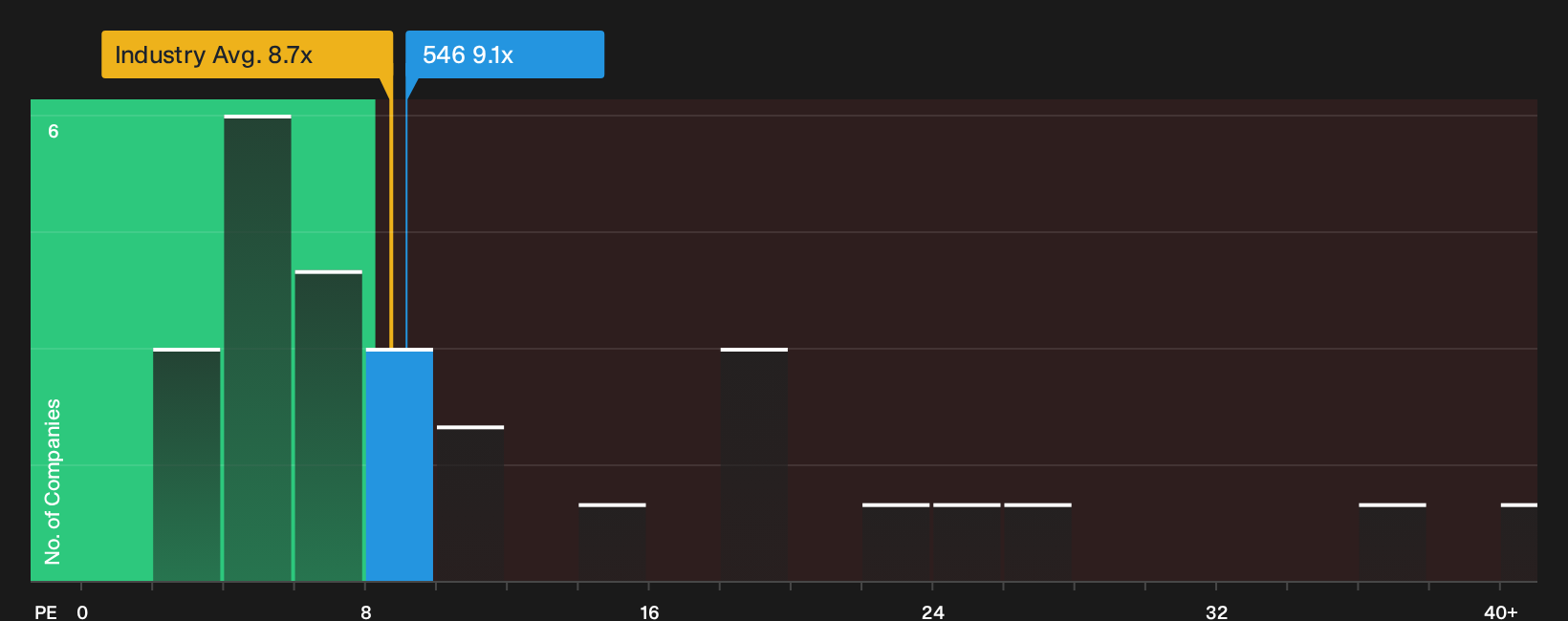Click the '32' x-axis tick label
Screen dimensions: 1568x621
click(x=1216, y=612)
